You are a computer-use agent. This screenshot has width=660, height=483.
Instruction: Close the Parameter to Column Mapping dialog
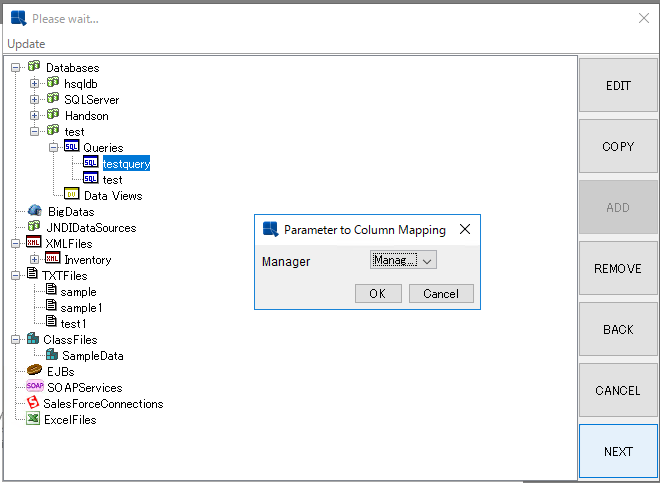(464, 229)
